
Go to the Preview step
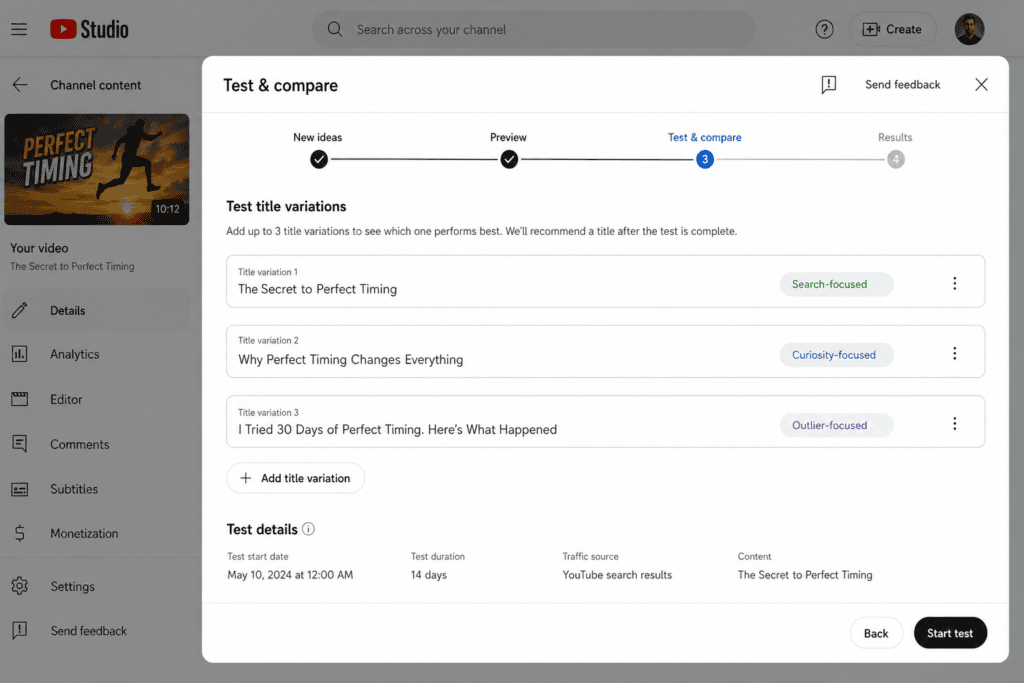pos(509,159)
